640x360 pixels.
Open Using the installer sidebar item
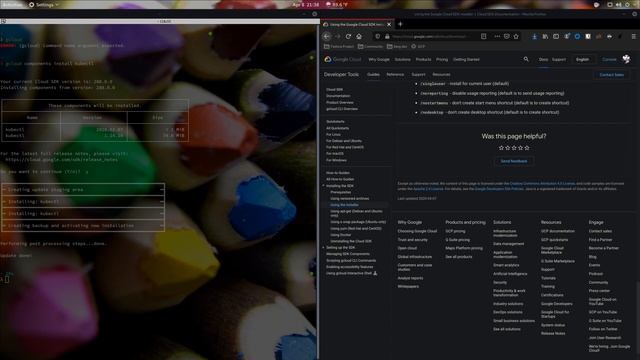pos(344,205)
